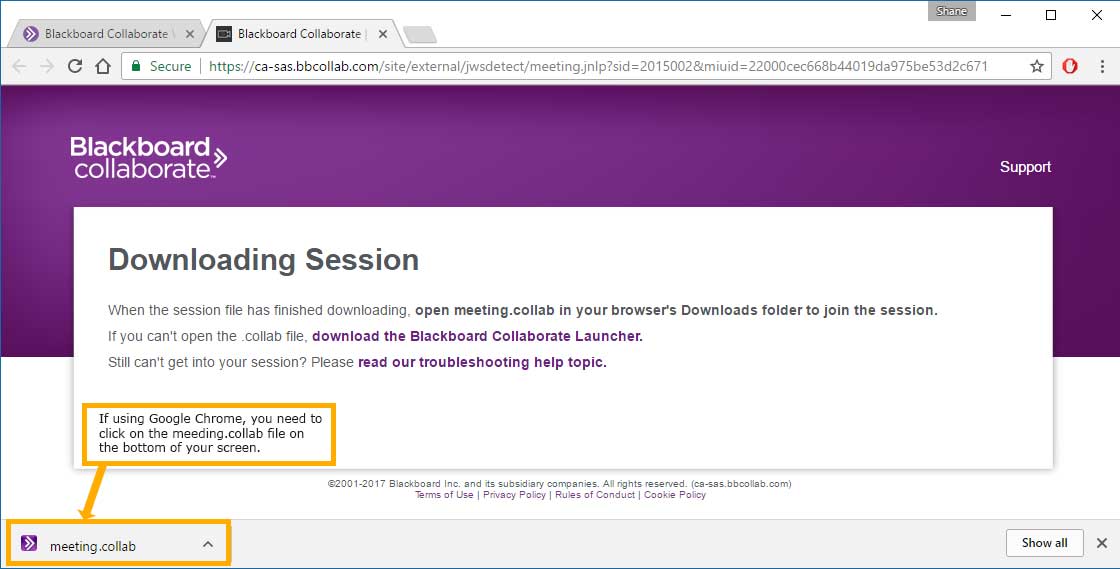The height and width of the screenshot is (569, 1120).
Task: Close the second Blackboard Collaborate tab
Action: (x=383, y=34)
